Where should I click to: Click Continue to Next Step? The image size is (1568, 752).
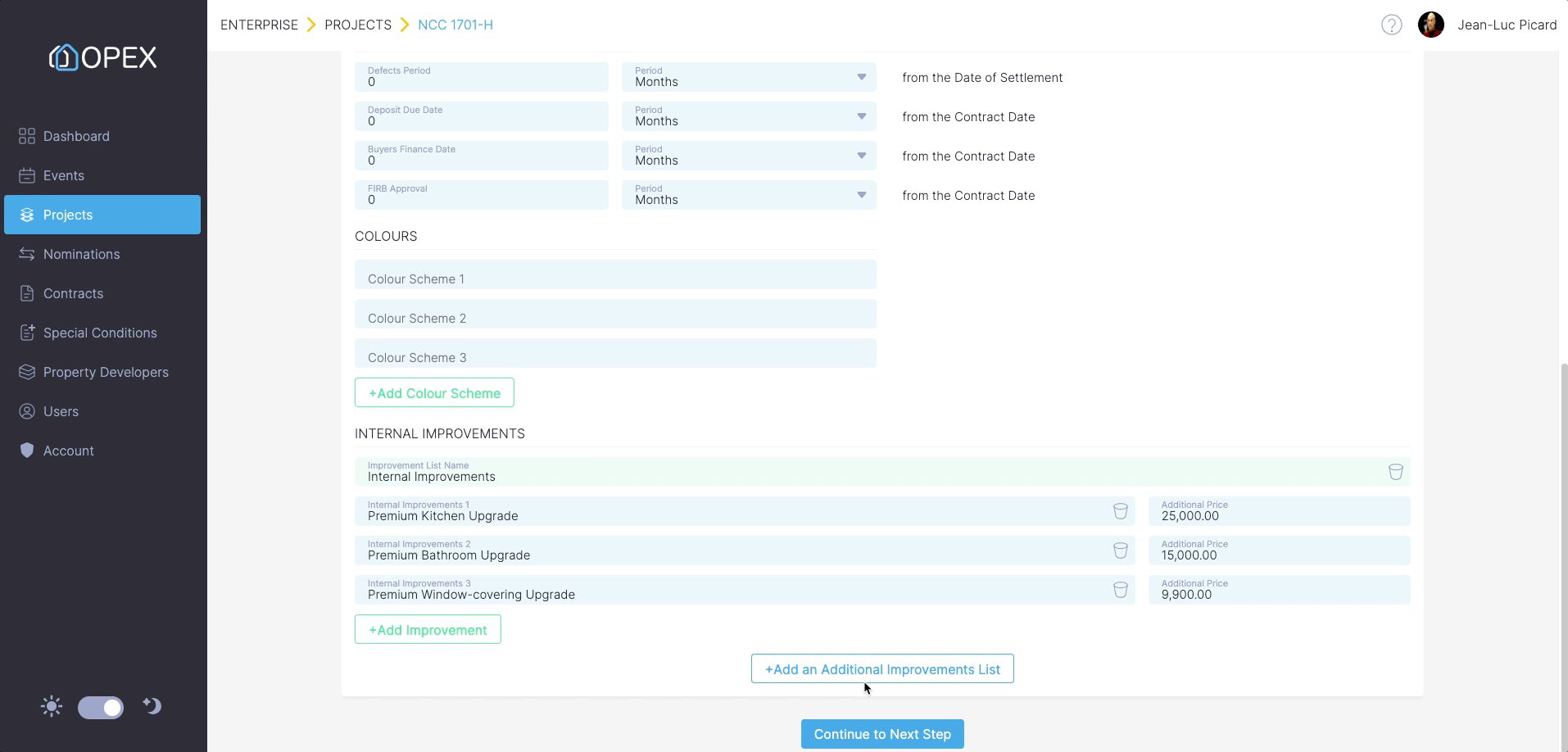[x=882, y=734]
